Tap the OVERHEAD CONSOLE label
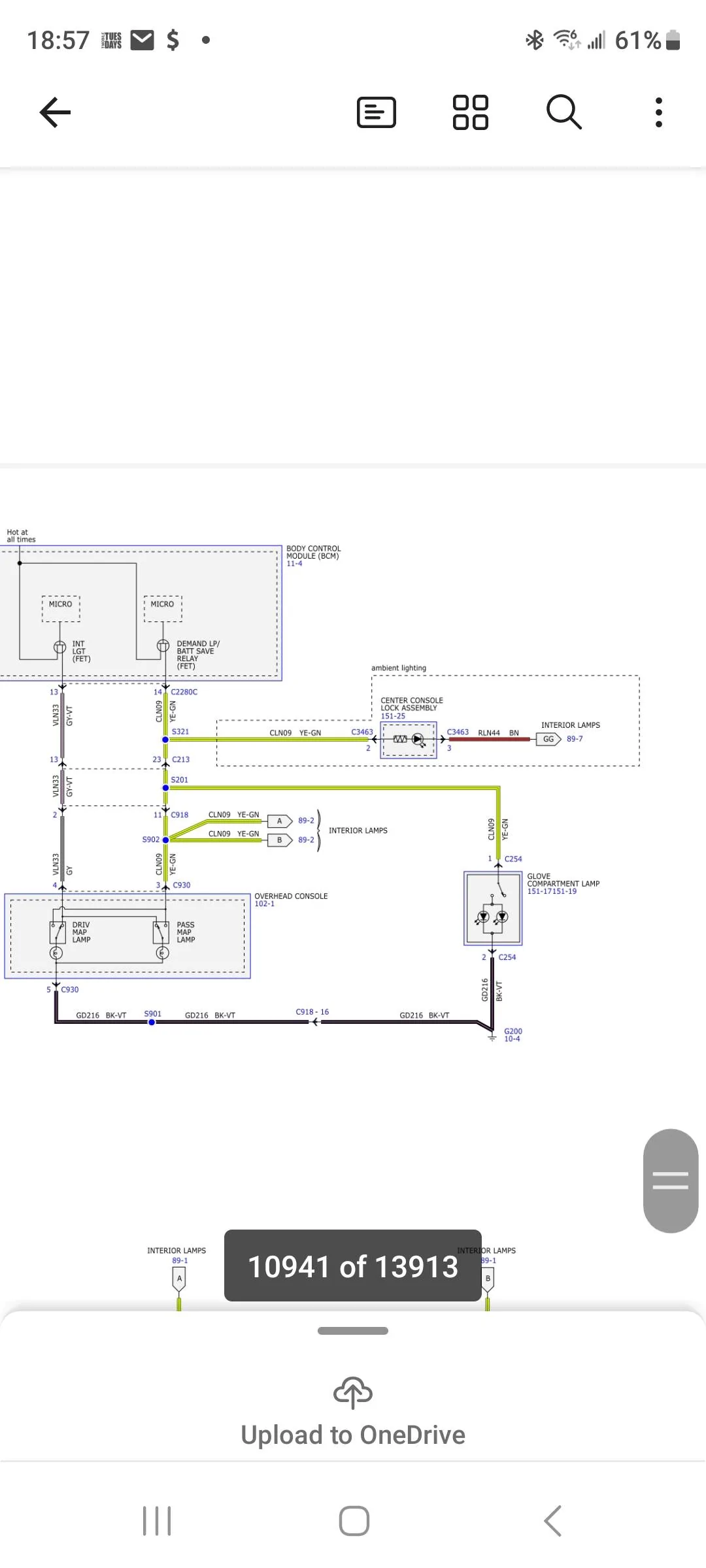Image resolution: width=706 pixels, height=1568 pixels. click(291, 896)
